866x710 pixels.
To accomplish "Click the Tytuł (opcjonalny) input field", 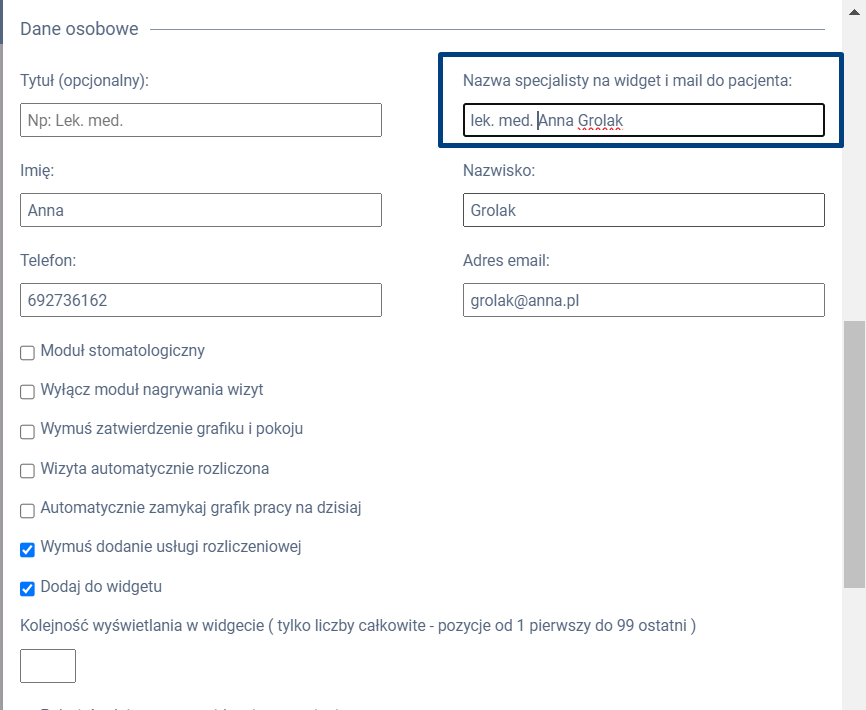I will pos(200,120).
